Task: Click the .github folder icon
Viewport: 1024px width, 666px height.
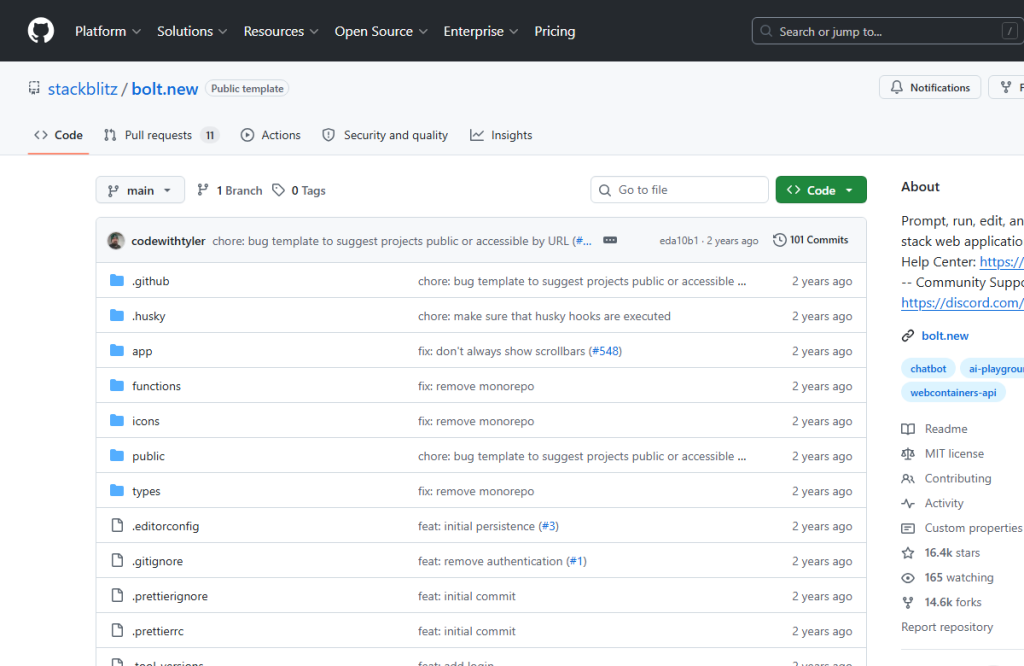Action: 117,281
